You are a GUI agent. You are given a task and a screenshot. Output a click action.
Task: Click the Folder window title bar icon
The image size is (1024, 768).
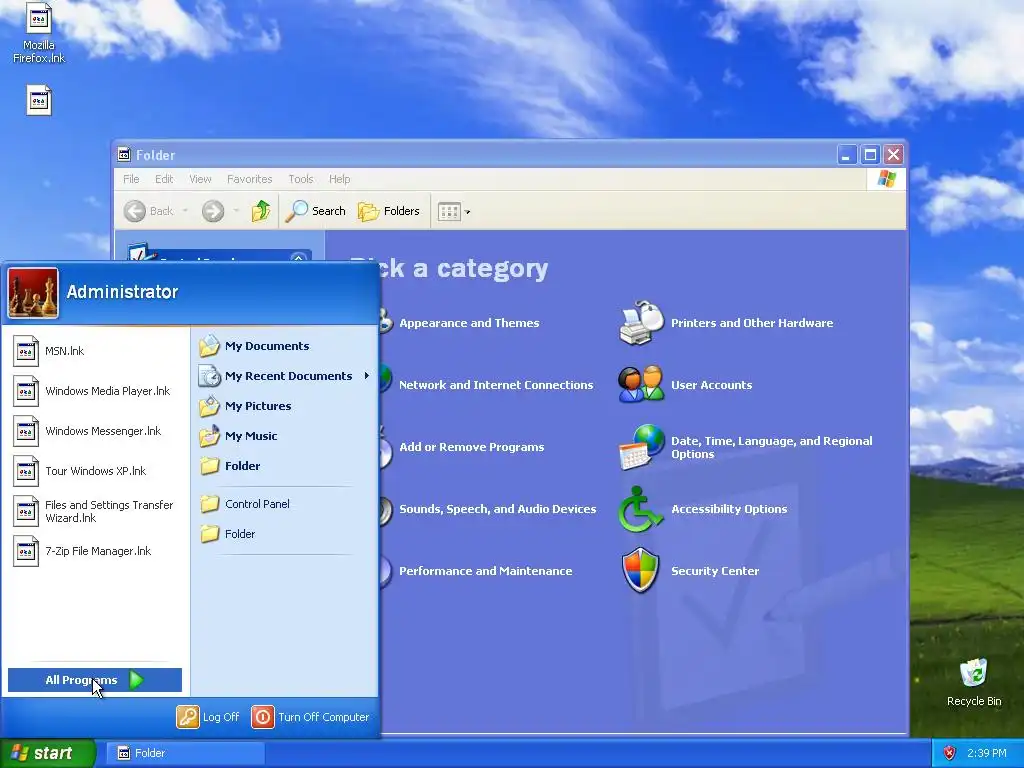point(124,155)
